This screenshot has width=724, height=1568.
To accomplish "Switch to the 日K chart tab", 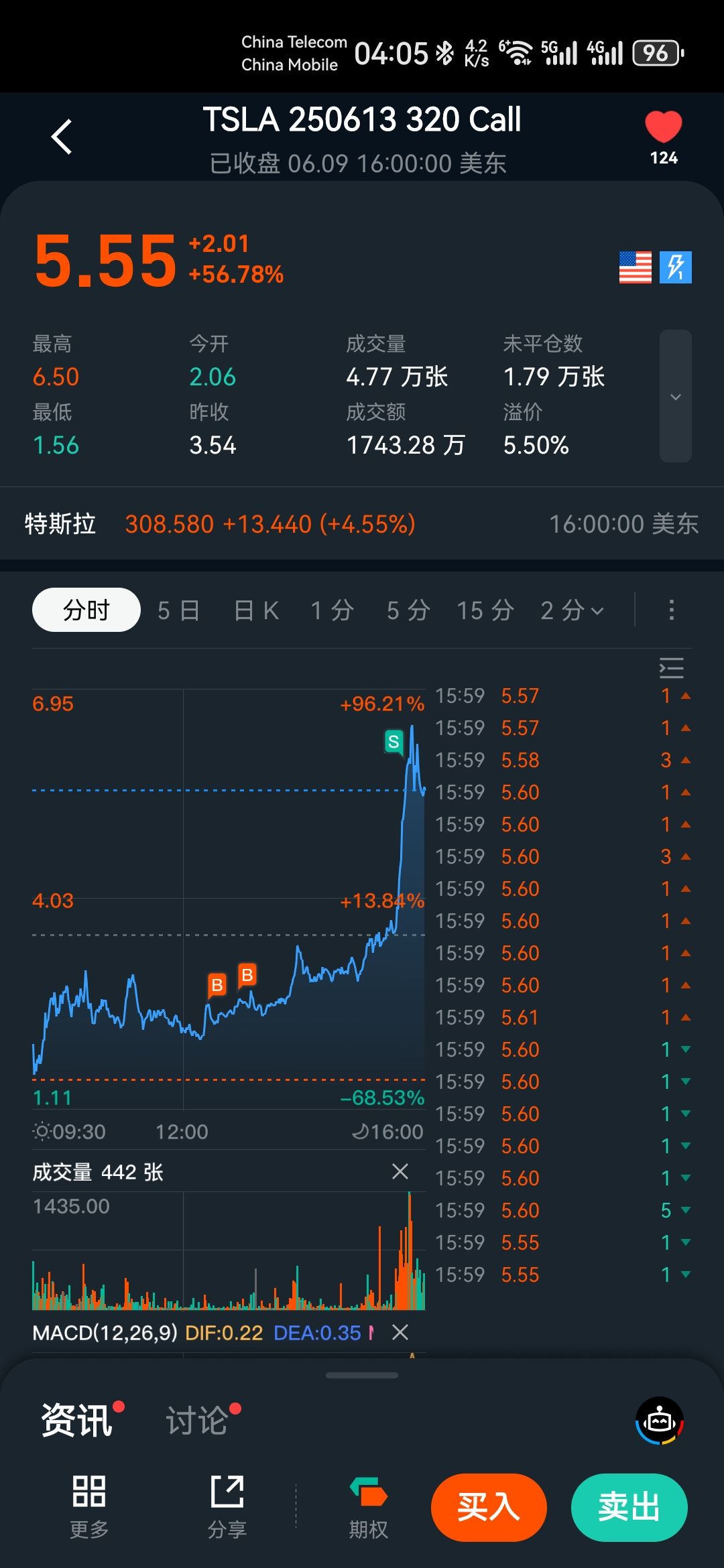I will (256, 610).
